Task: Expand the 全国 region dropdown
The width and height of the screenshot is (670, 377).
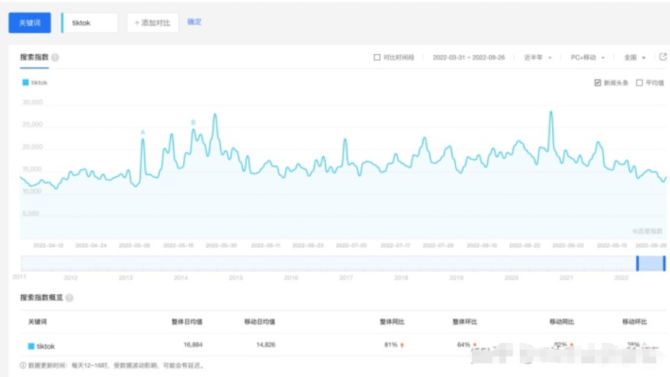Action: (635, 57)
